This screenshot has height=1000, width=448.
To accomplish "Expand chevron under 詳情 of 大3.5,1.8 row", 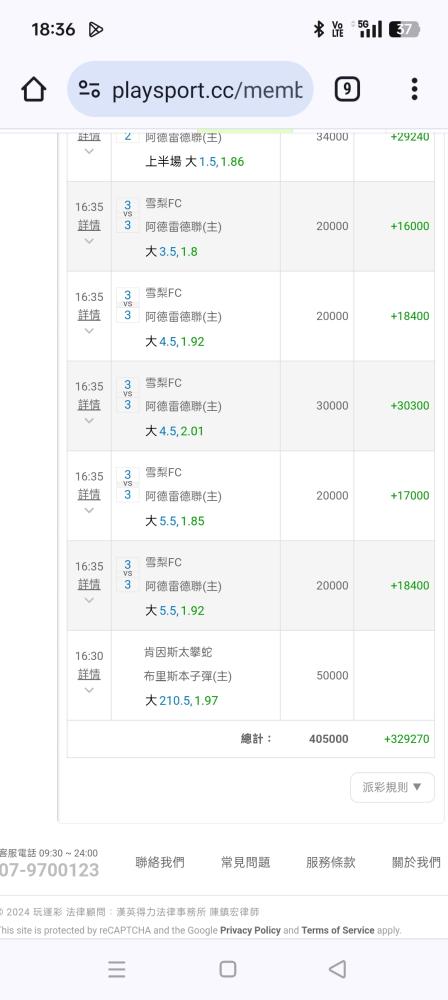I will pos(89,240).
